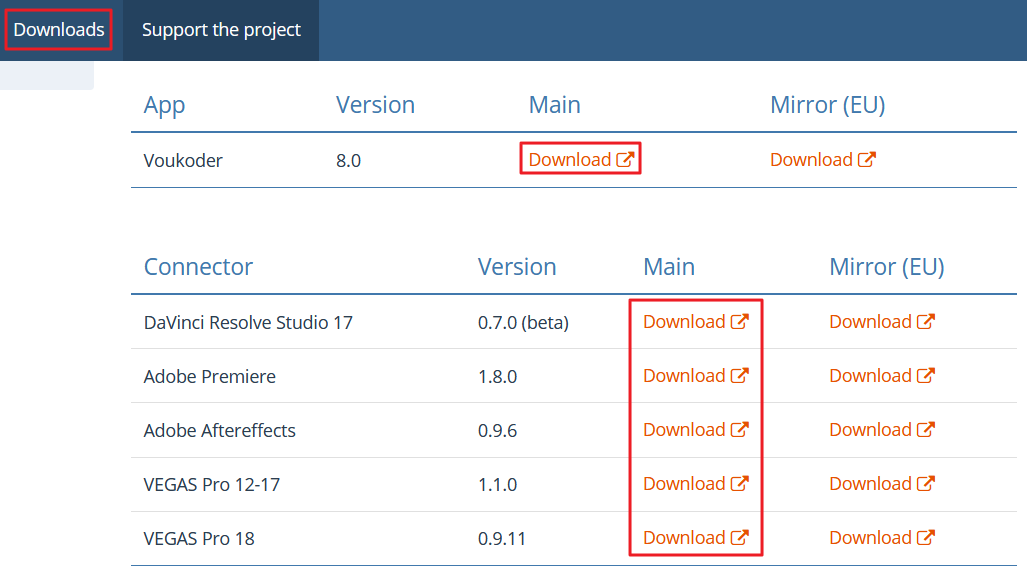Open the Downloads tab

coord(59,29)
